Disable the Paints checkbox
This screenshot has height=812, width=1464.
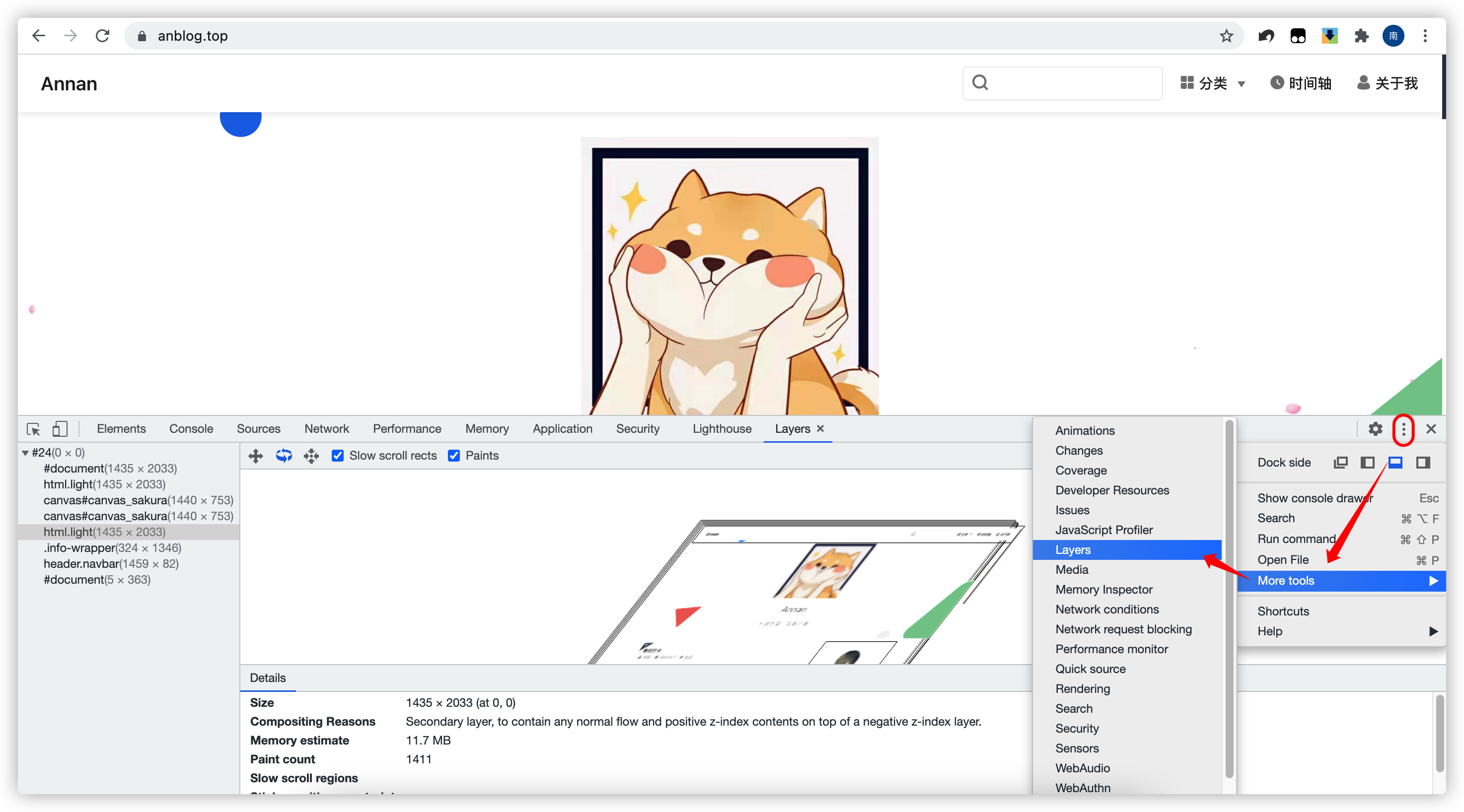point(453,456)
